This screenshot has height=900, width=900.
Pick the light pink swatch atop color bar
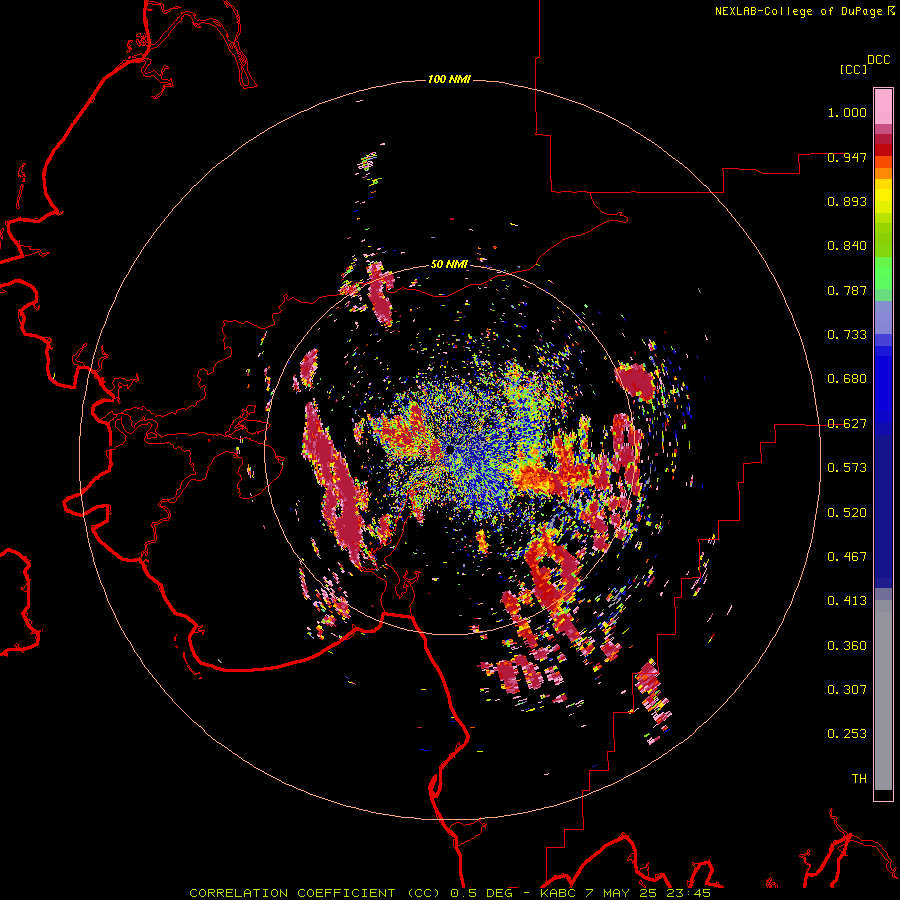tap(883, 106)
